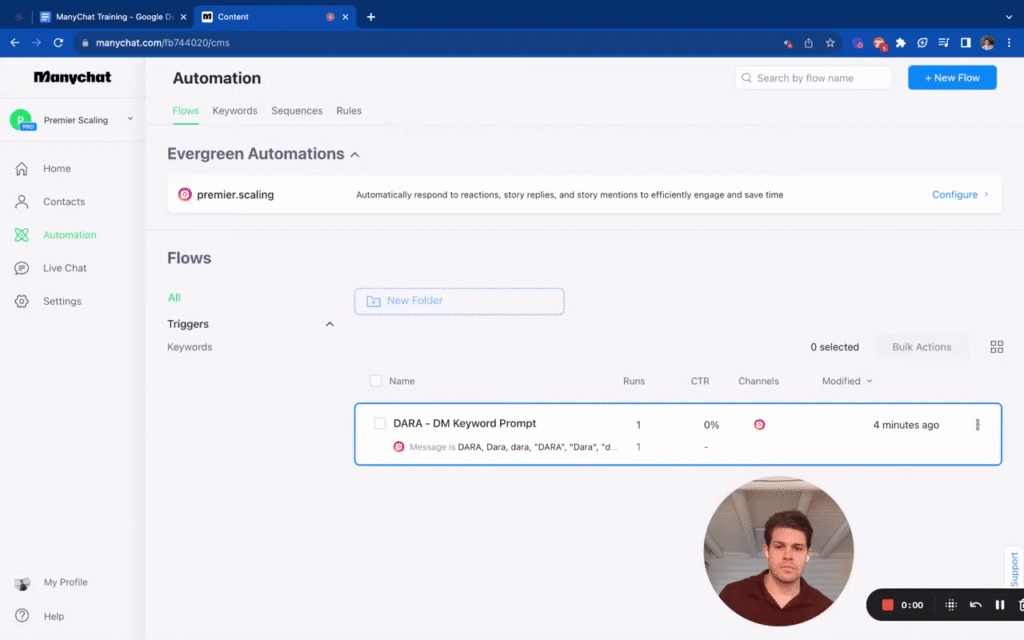Click the '4 minutes ago' modified time
Image resolution: width=1024 pixels, height=640 pixels.
pyautogui.click(x=906, y=424)
